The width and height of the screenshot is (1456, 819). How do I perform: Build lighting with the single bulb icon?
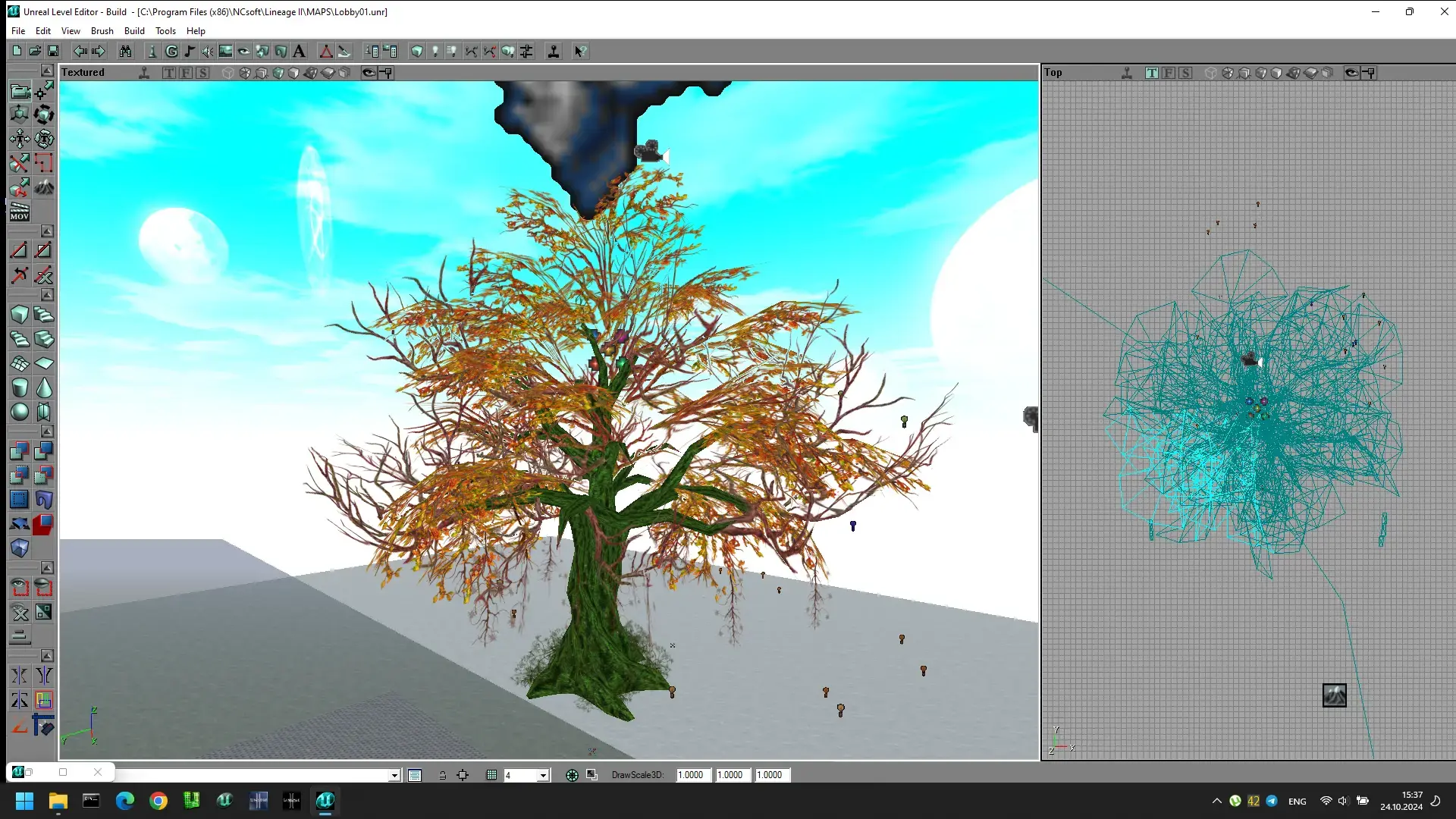[435, 51]
